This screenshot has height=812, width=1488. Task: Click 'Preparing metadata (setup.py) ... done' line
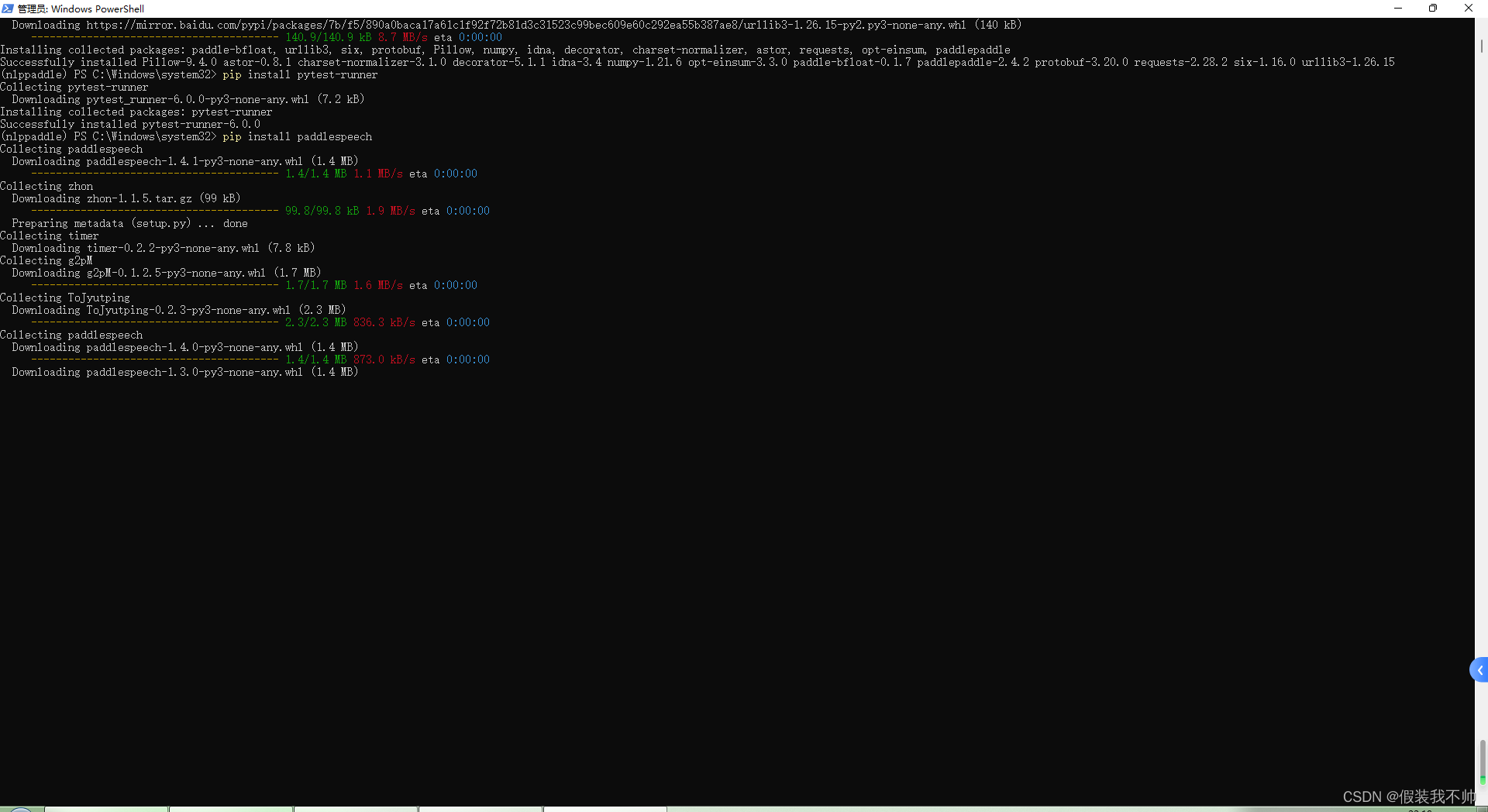click(x=129, y=223)
